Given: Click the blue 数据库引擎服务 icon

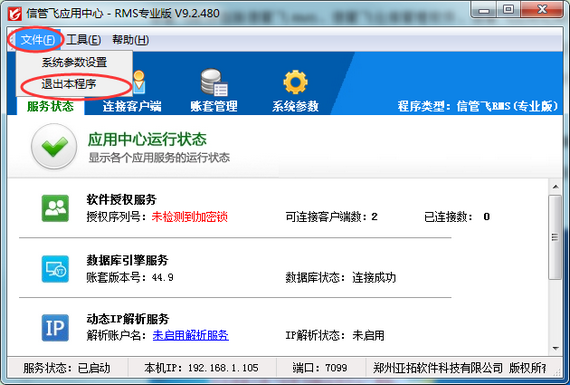Looking at the screenshot, I should (55, 269).
